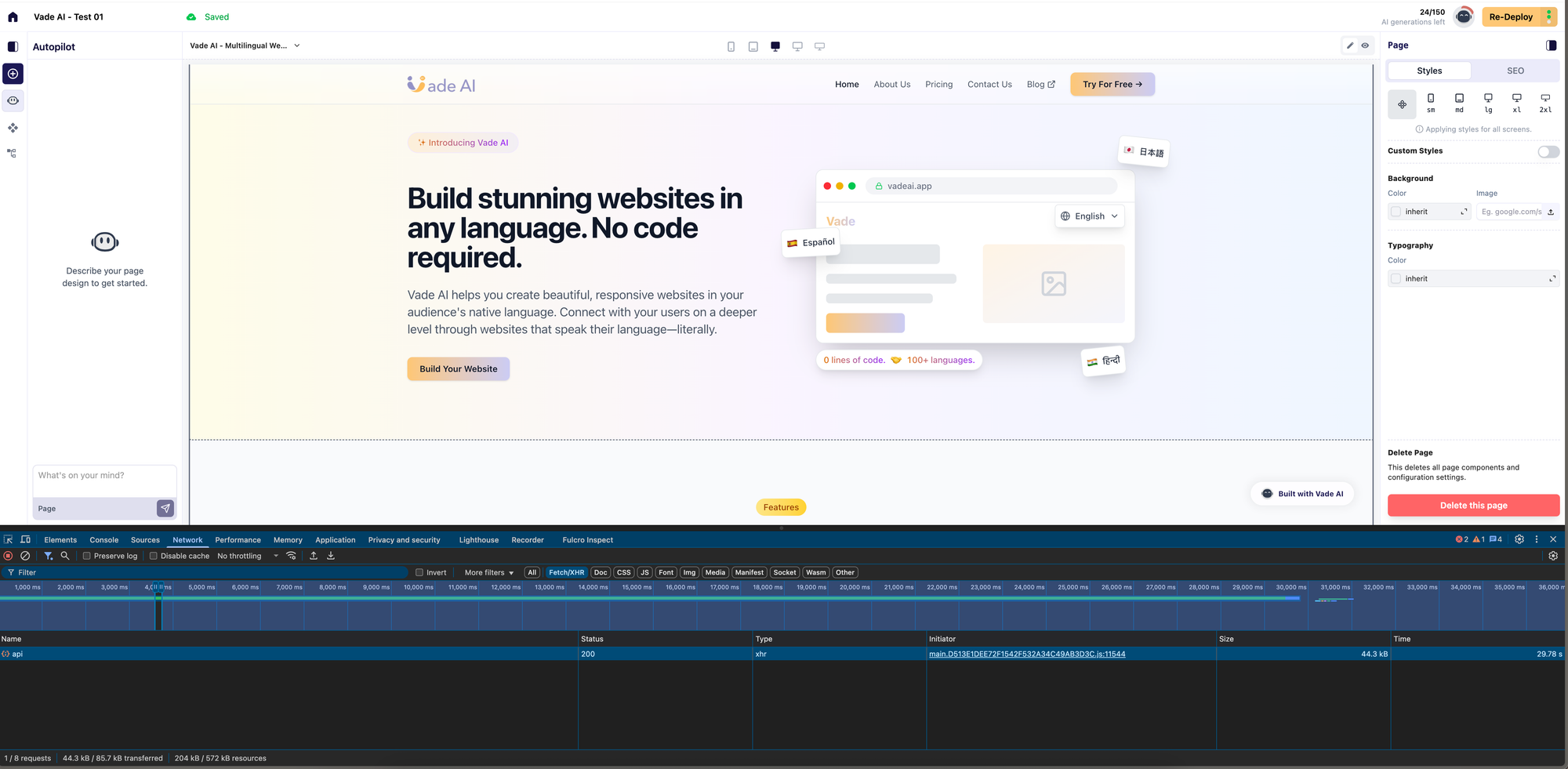Open the Elements DevTools tab

[x=60, y=539]
